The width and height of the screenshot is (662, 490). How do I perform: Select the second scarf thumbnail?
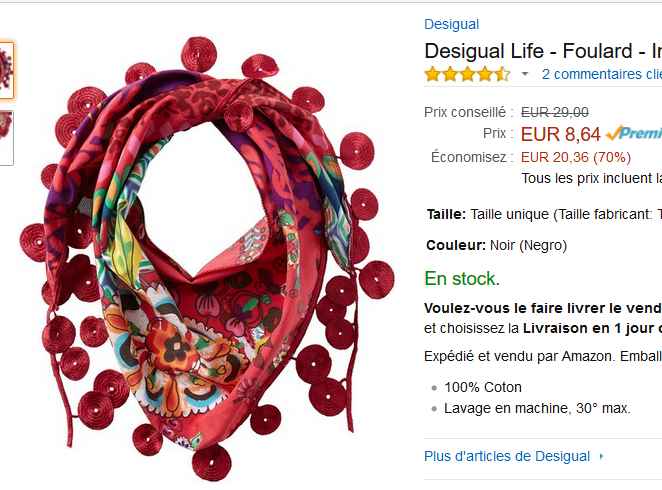coord(6,138)
